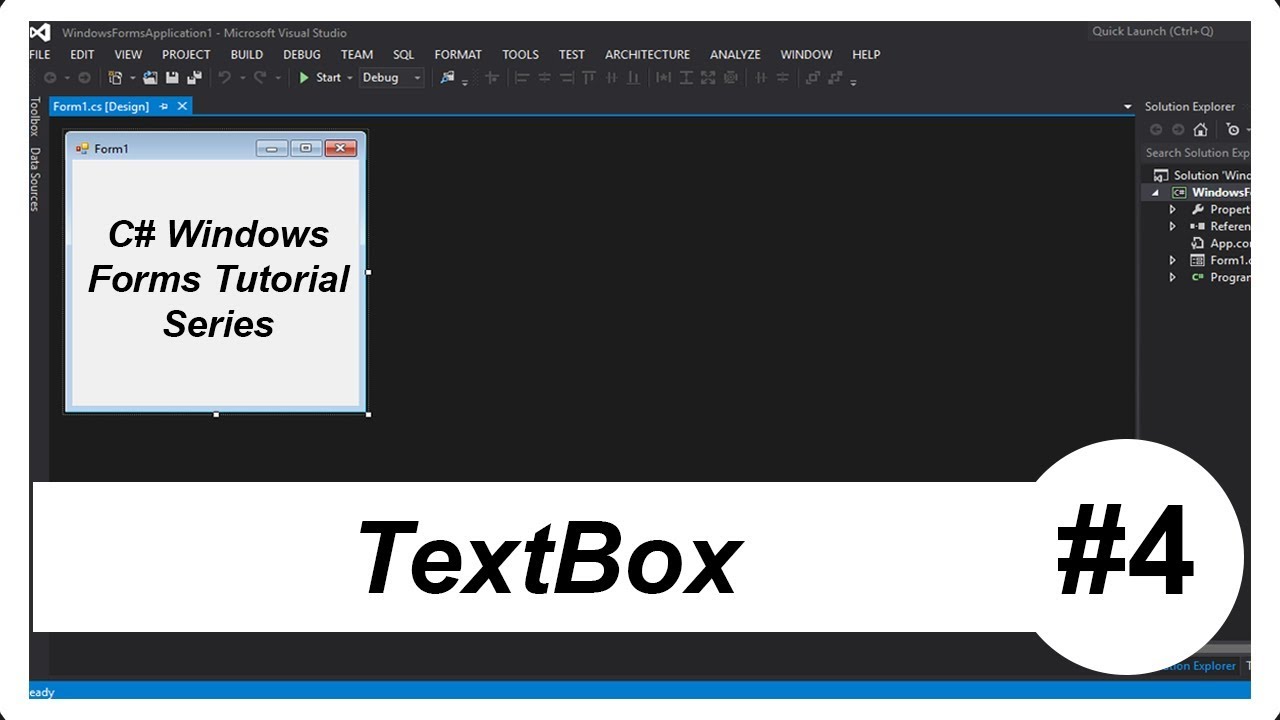
Task: Open the PROJECT menu
Action: pyautogui.click(x=186, y=55)
